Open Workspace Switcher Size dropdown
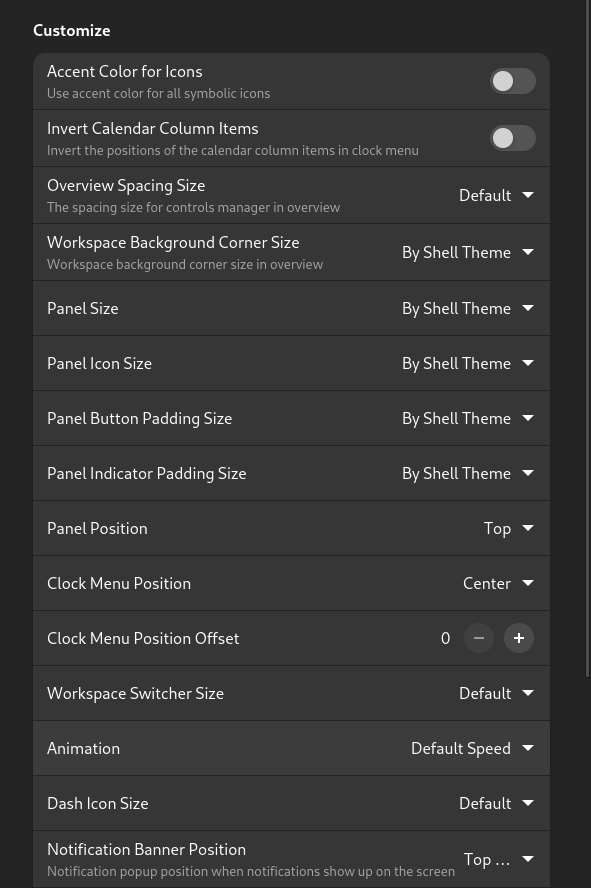 pos(496,693)
